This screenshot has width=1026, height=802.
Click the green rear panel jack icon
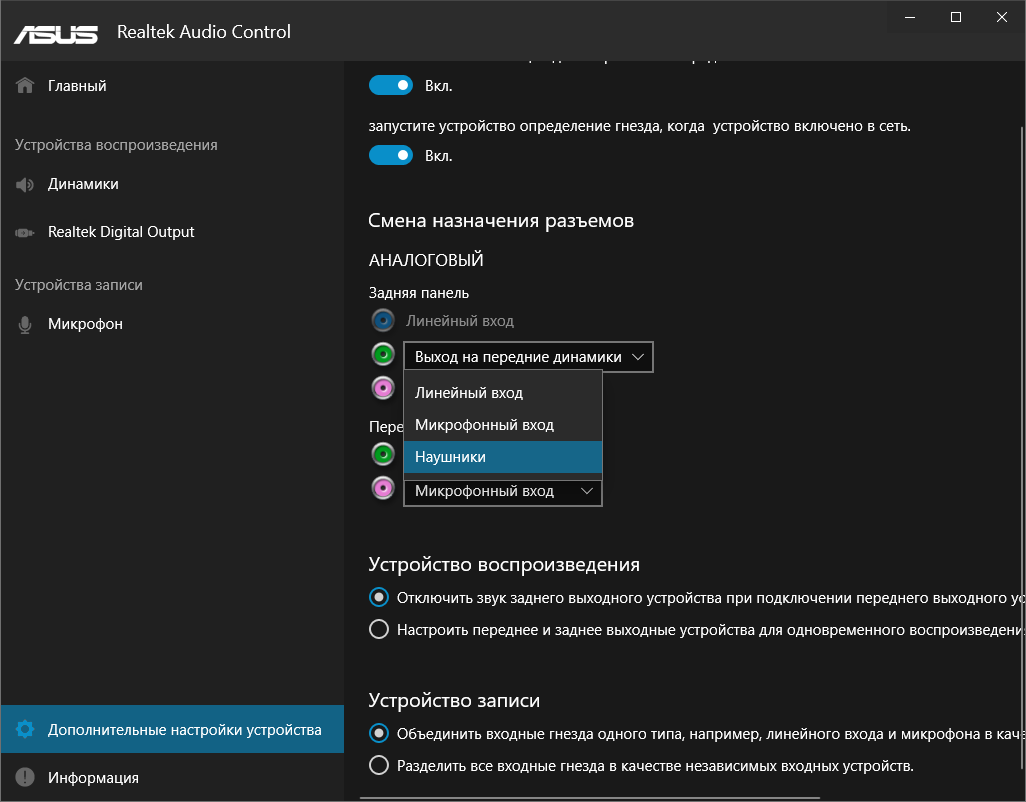point(382,355)
